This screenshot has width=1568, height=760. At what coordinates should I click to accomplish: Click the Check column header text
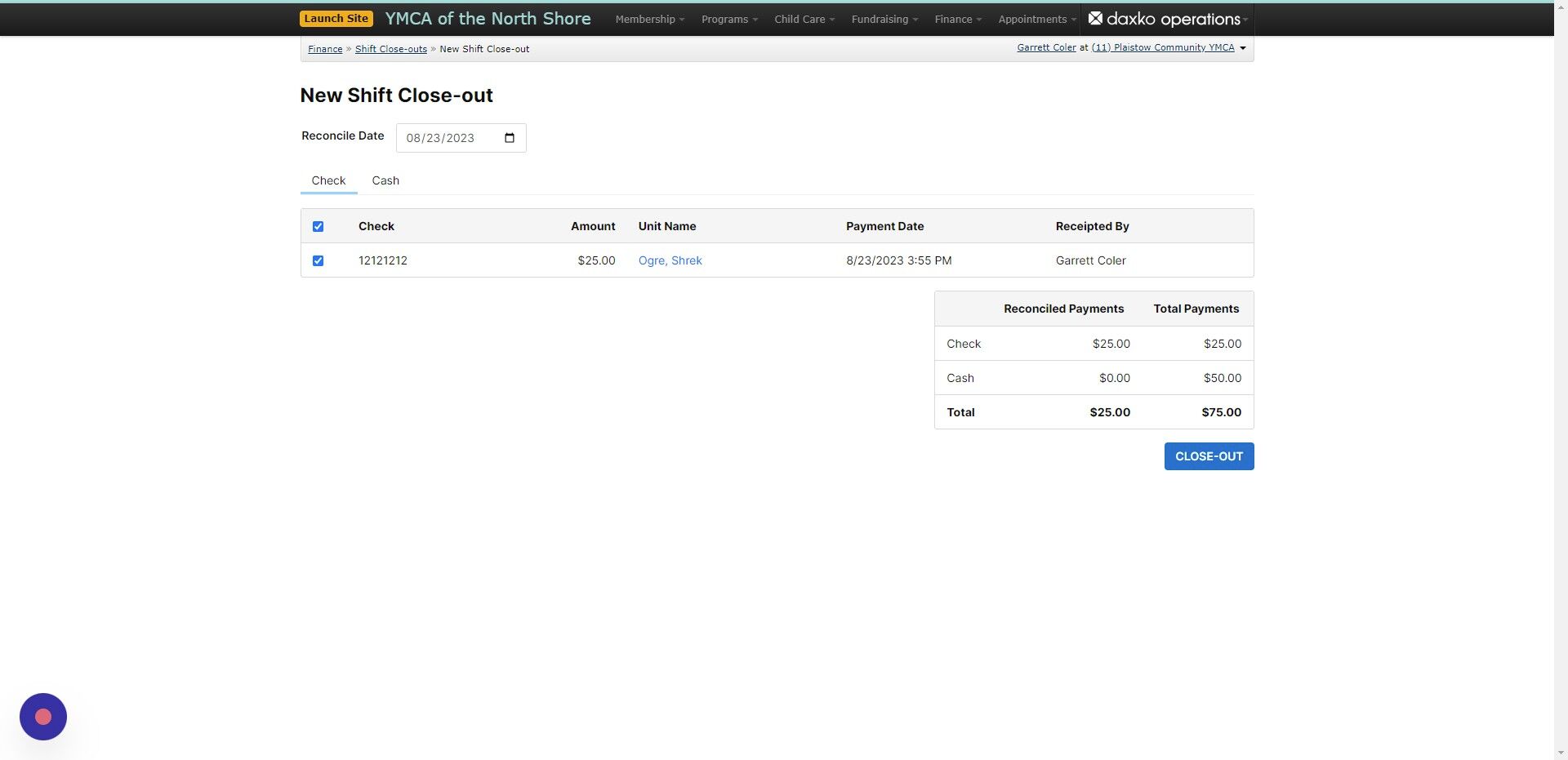click(376, 226)
